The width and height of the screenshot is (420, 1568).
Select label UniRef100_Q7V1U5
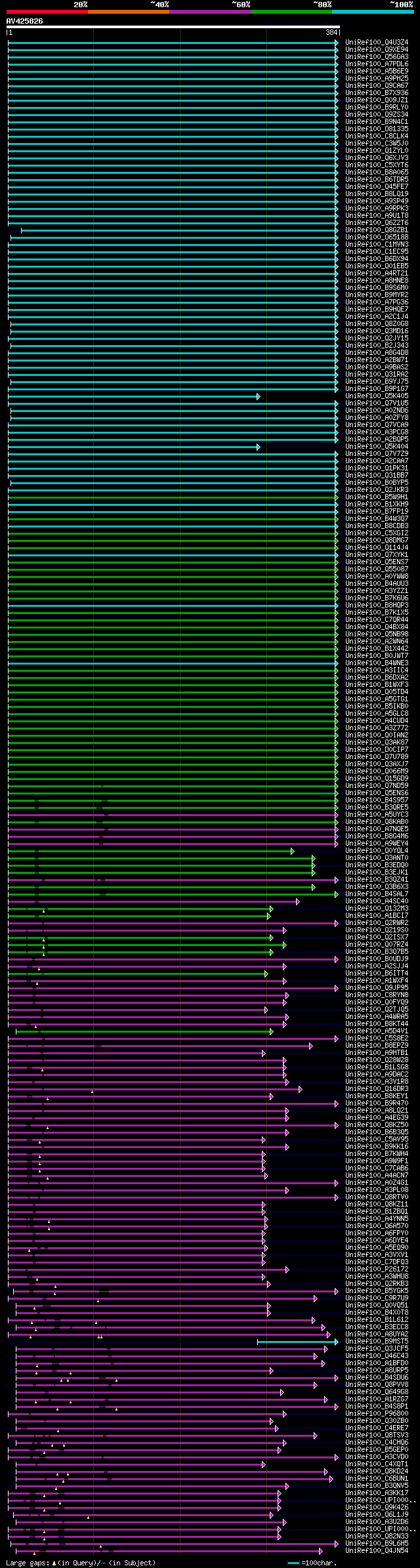(377, 403)
